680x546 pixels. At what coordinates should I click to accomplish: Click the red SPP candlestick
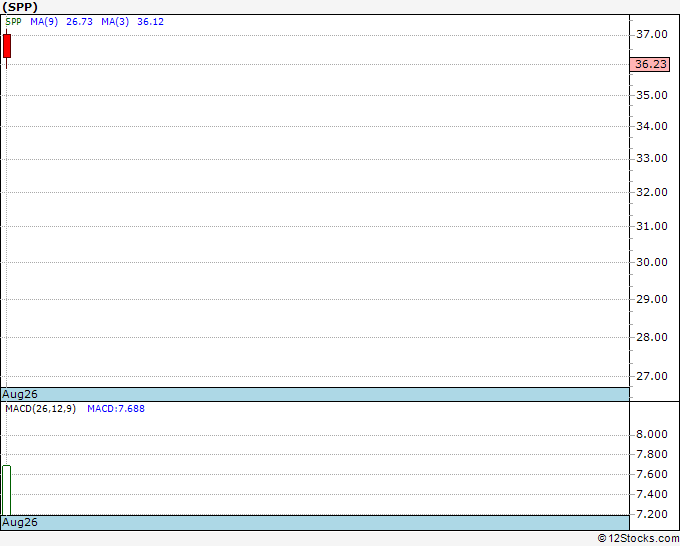(x=7, y=46)
